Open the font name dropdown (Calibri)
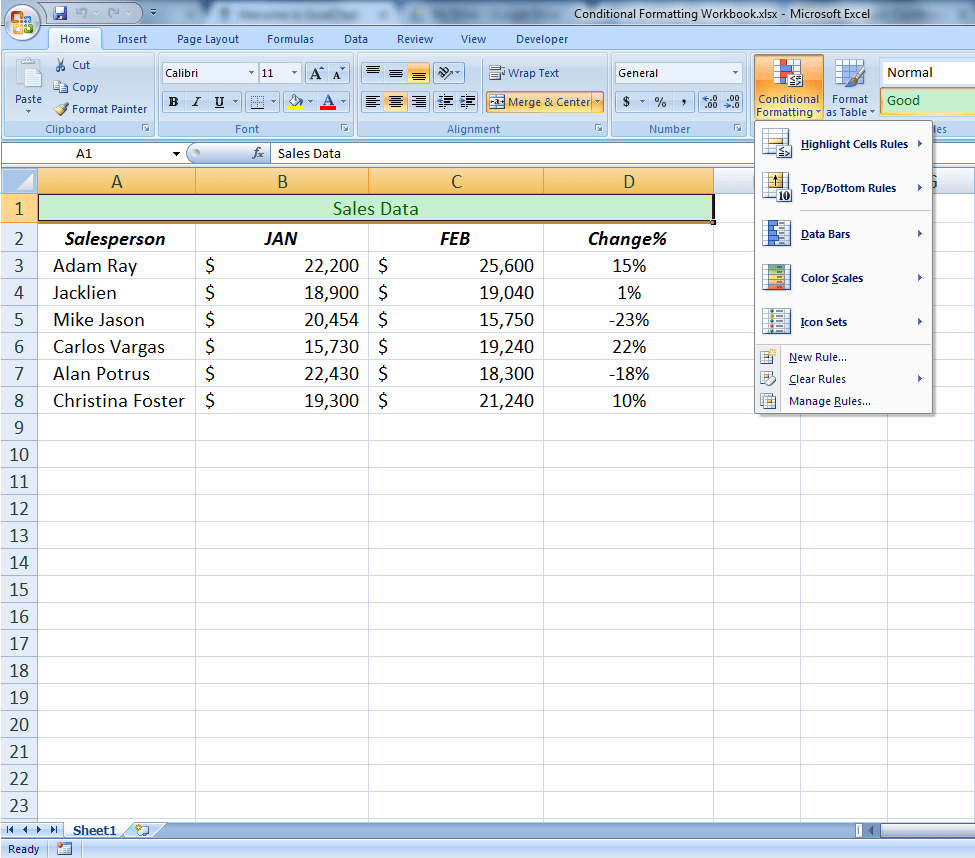The image size is (975, 858). (x=250, y=73)
